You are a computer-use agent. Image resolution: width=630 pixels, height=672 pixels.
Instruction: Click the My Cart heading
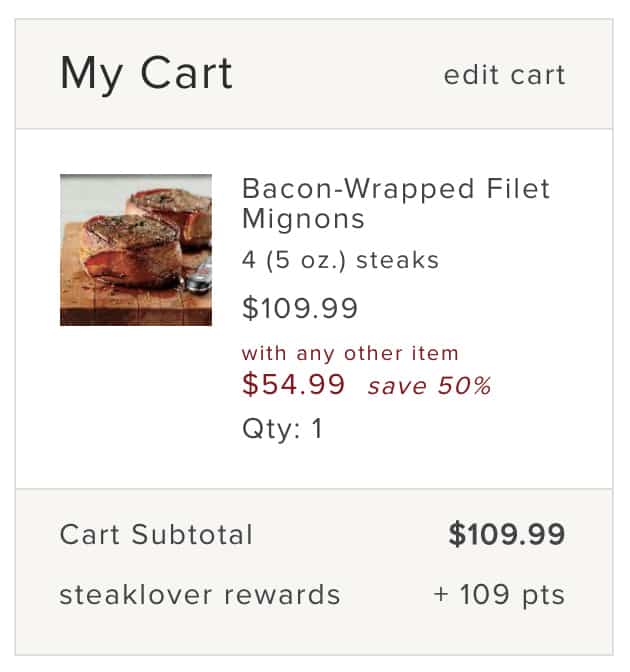pyautogui.click(x=147, y=74)
